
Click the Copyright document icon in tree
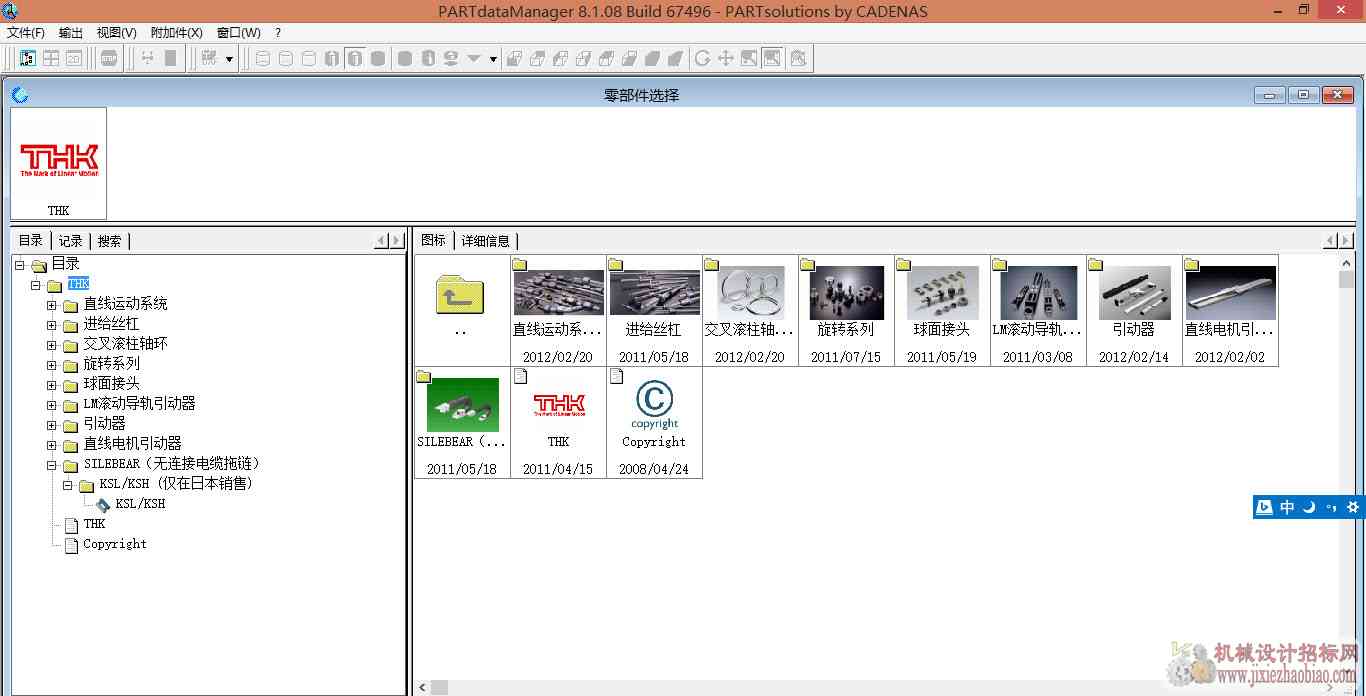(71, 545)
